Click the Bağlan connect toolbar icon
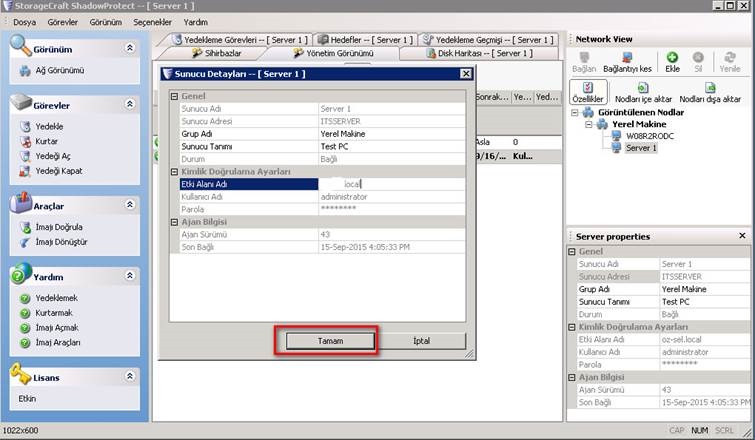 (x=584, y=57)
